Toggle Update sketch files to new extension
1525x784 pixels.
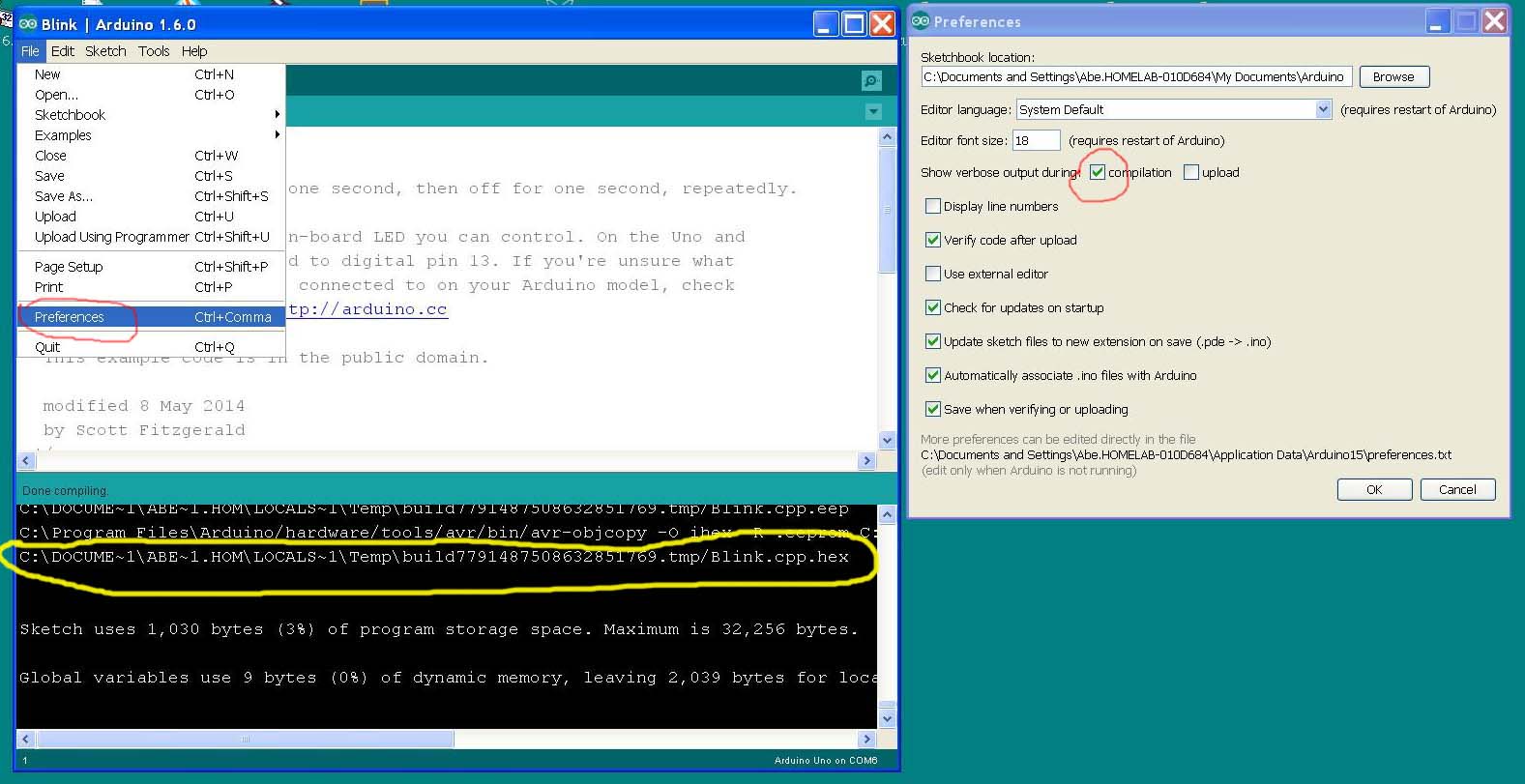933,341
